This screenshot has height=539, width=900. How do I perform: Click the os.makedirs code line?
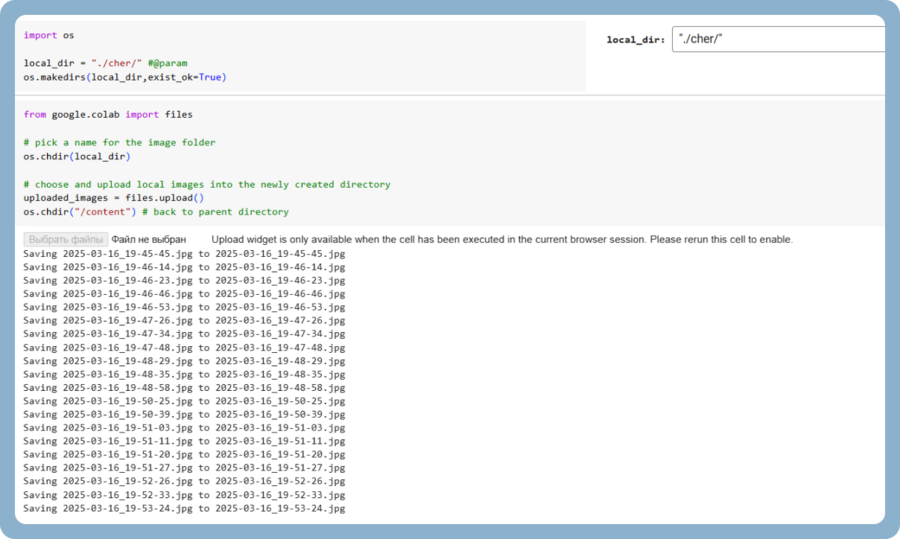(x=124, y=77)
